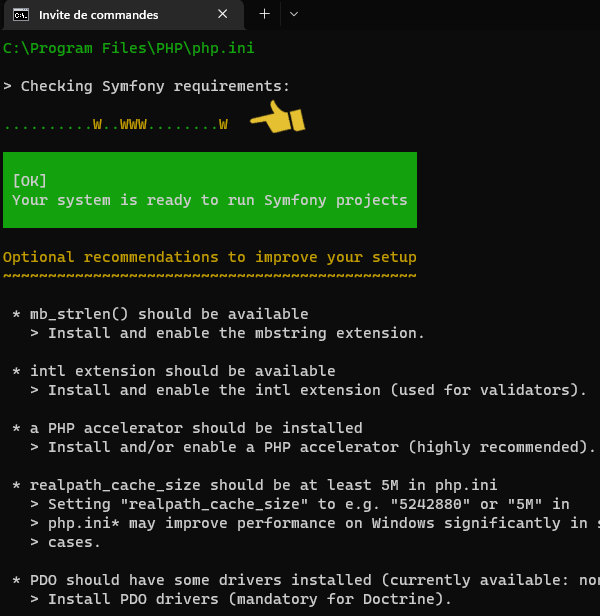The width and height of the screenshot is (600, 616).
Task: Click 'mb_strlen() should be available' line
Action: coord(160,314)
